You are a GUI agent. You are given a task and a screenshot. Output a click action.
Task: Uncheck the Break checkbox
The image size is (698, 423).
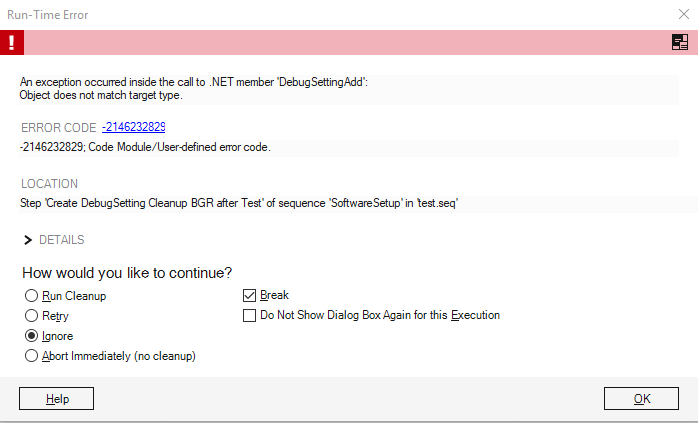tap(250, 296)
